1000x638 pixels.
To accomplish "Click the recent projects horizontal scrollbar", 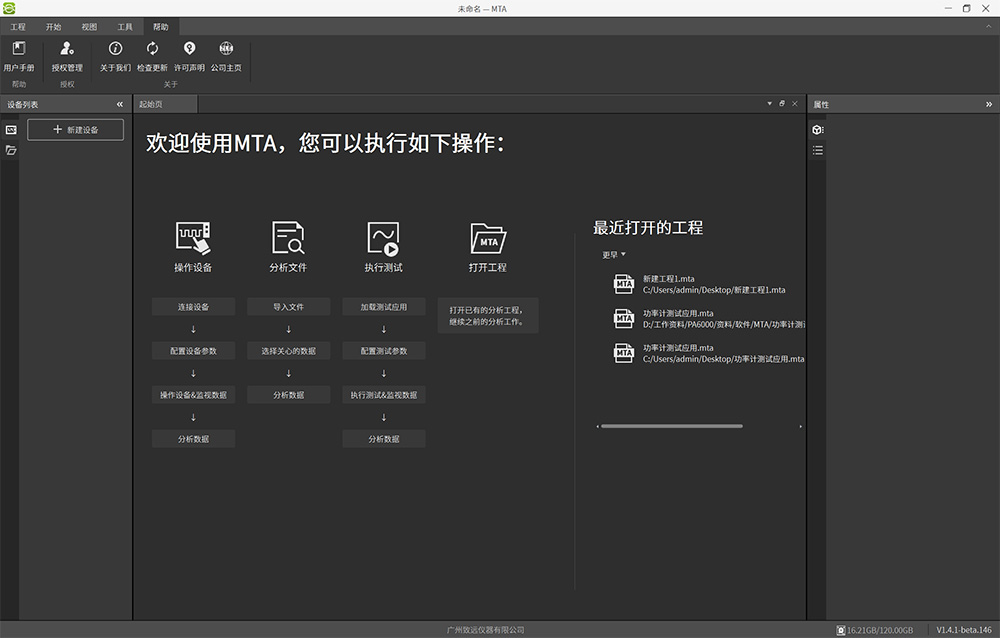I will (x=671, y=426).
